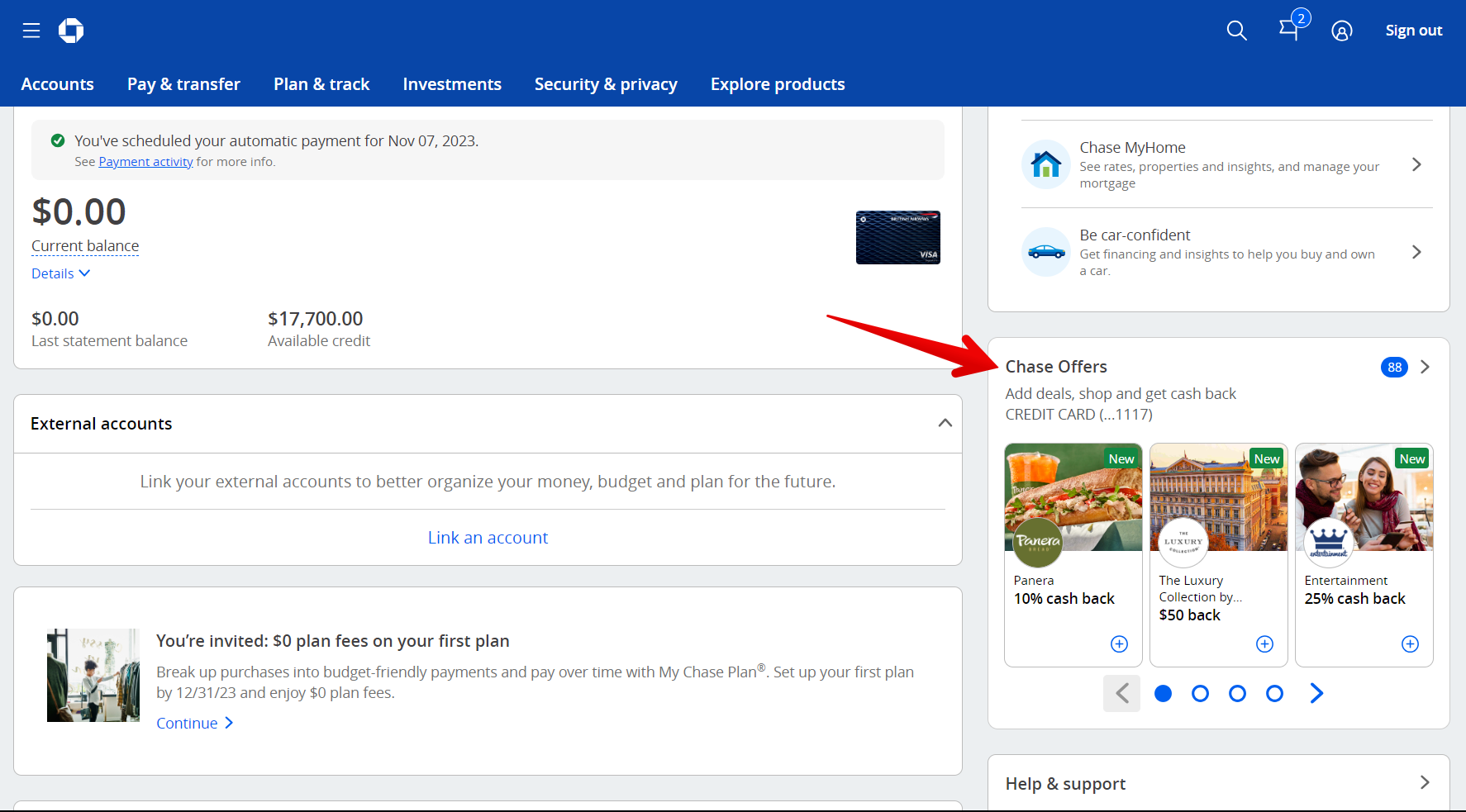Click New badge on Panera offer
The image size is (1466, 812).
tap(1121, 458)
